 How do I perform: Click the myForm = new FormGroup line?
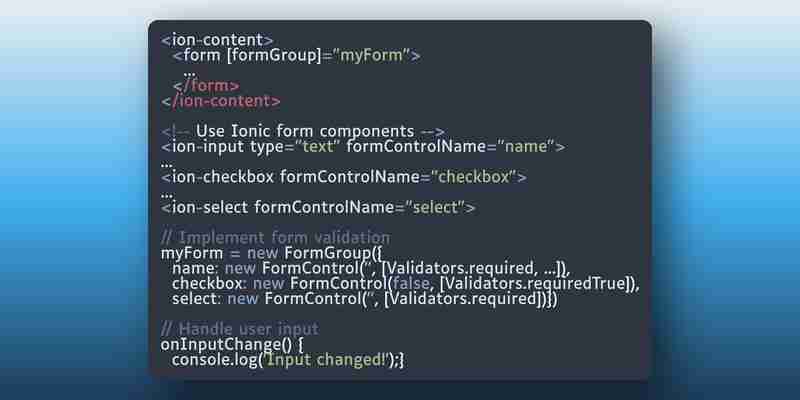pos(271,253)
